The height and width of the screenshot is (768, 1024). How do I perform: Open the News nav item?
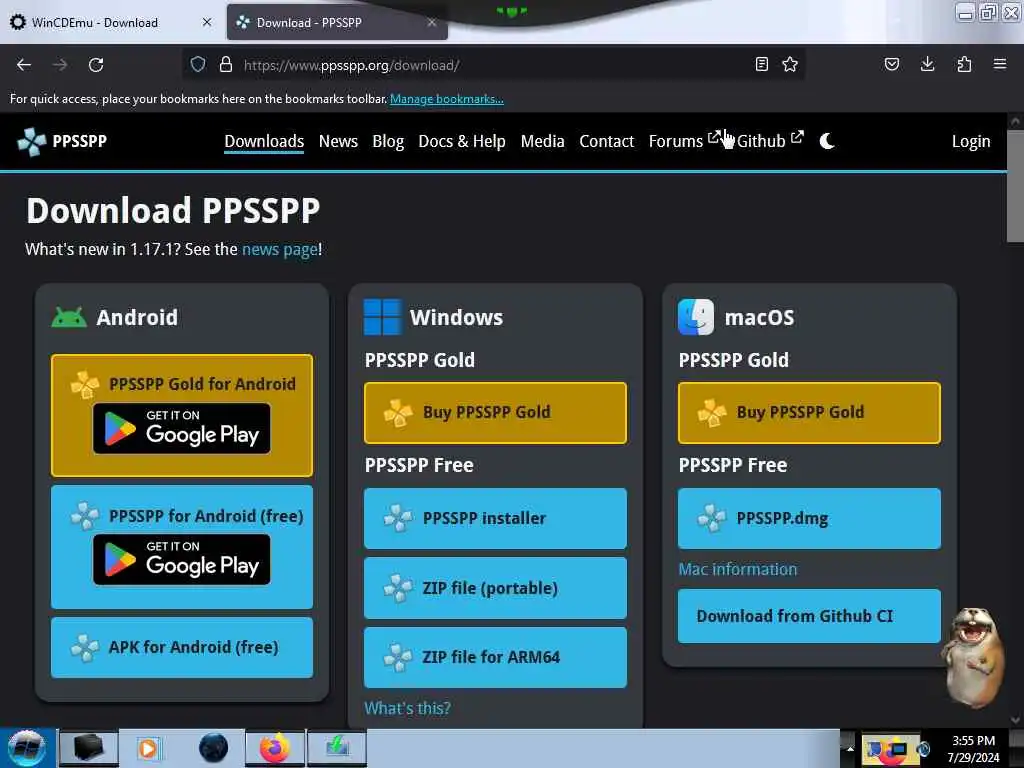tap(338, 141)
